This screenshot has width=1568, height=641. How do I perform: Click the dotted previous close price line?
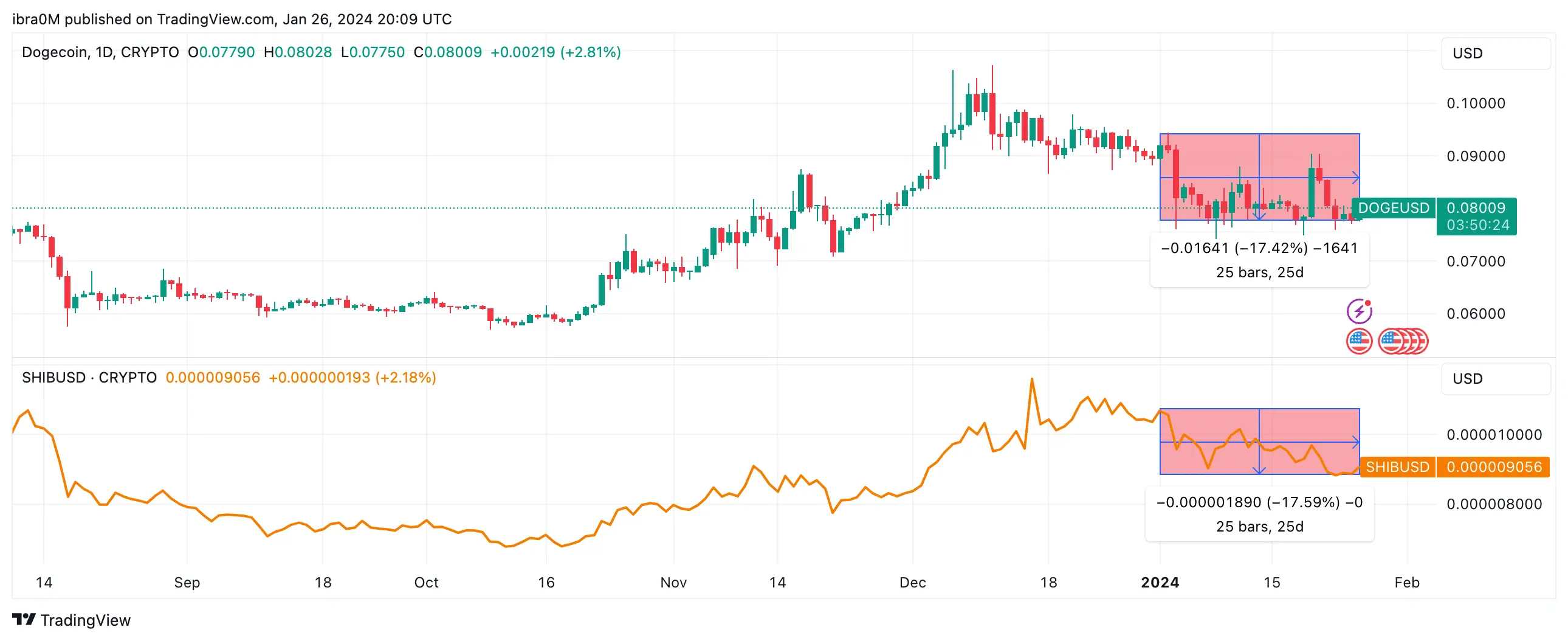365,207
